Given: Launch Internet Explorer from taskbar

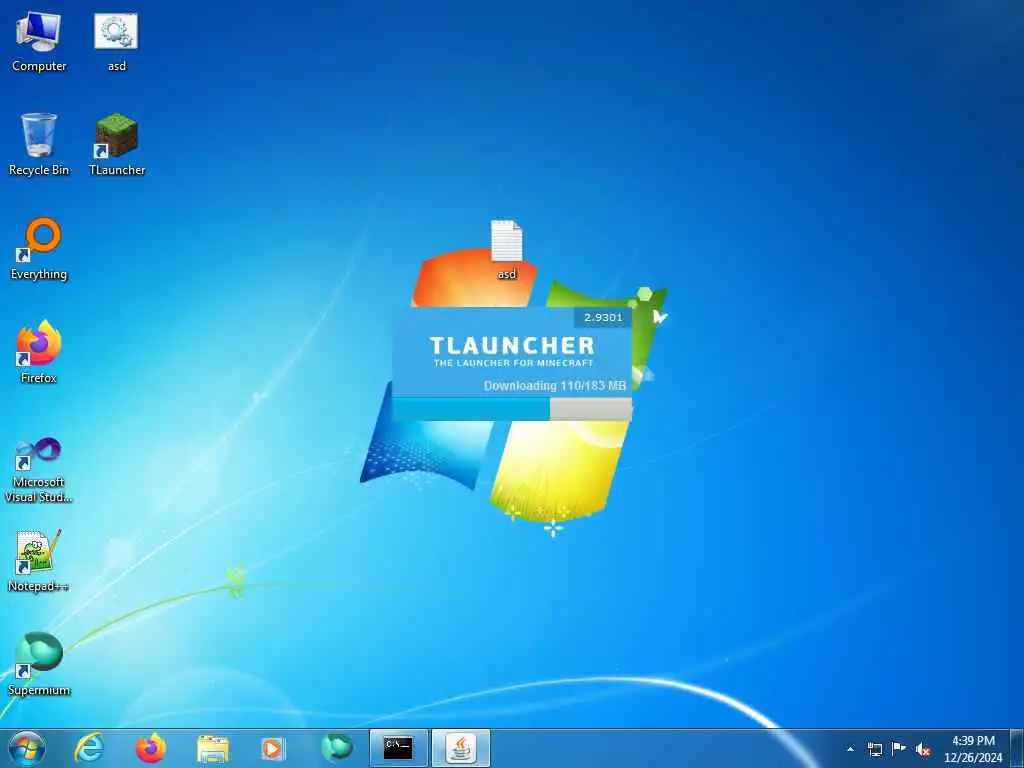Looking at the screenshot, I should click(x=89, y=748).
